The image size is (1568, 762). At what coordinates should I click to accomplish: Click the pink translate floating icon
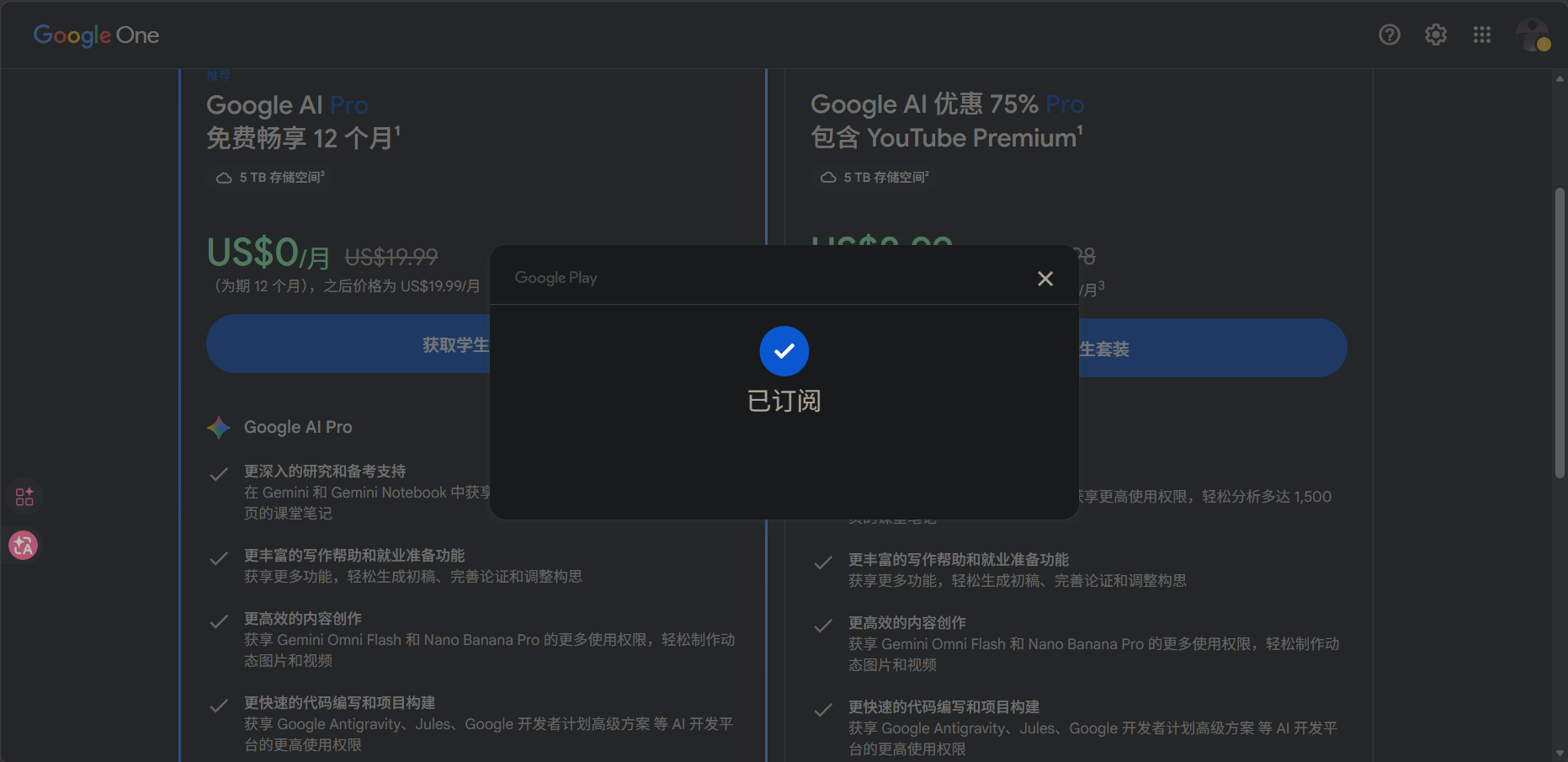pyautogui.click(x=24, y=546)
